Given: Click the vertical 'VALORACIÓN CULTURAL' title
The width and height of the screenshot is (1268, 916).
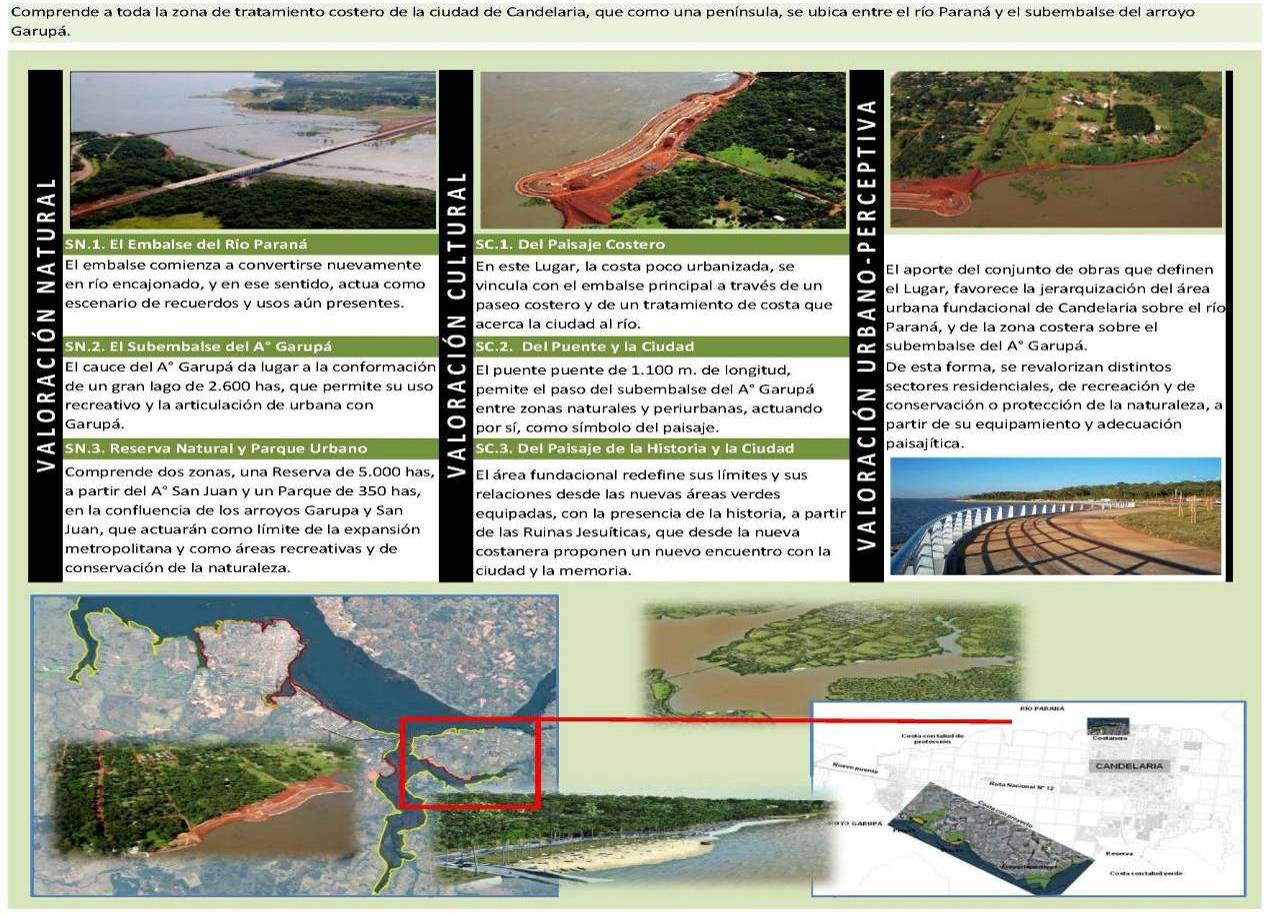Looking at the screenshot, I should pyautogui.click(x=457, y=326).
